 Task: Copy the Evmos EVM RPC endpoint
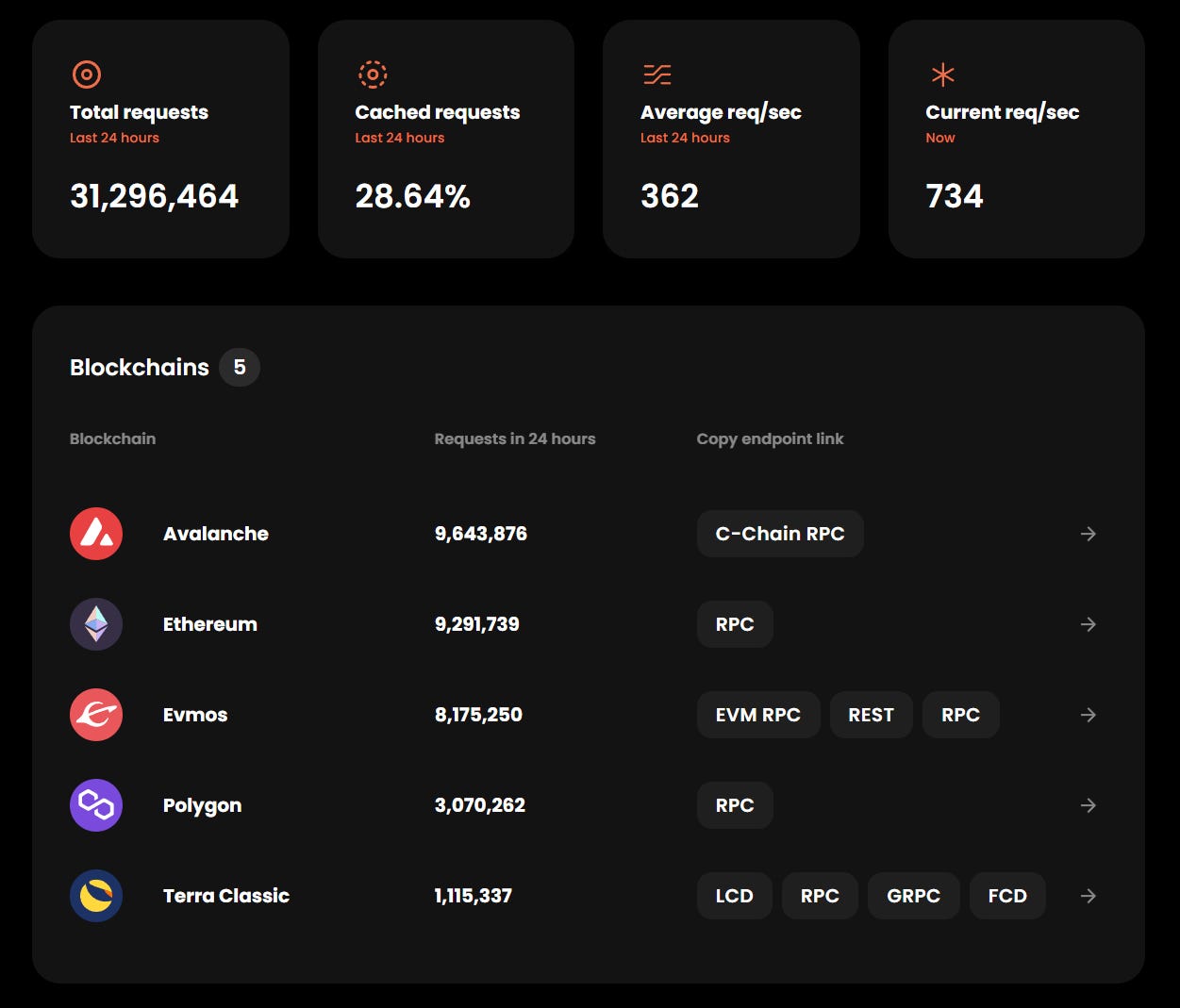(758, 714)
